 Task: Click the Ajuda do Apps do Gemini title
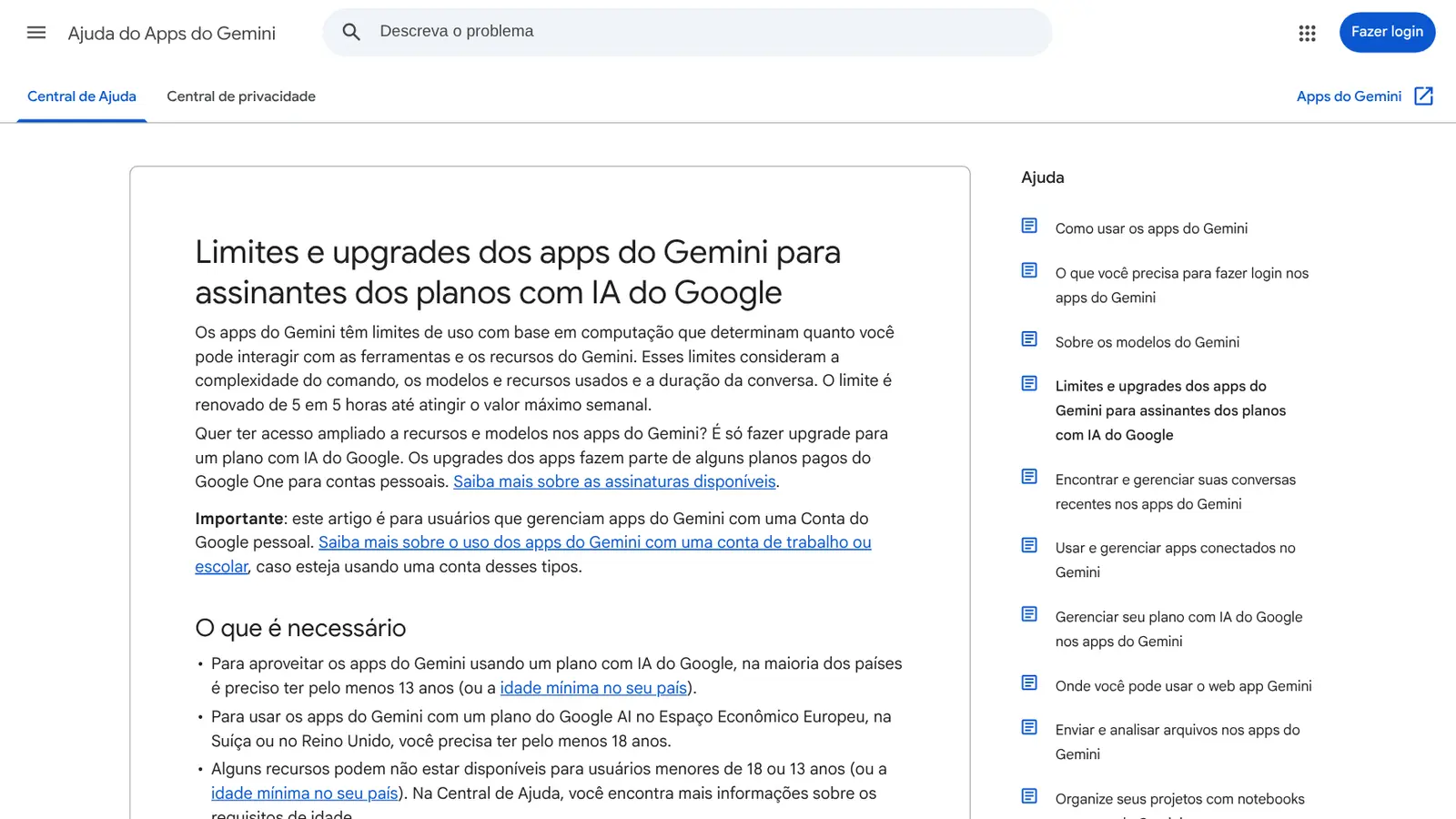point(172,34)
